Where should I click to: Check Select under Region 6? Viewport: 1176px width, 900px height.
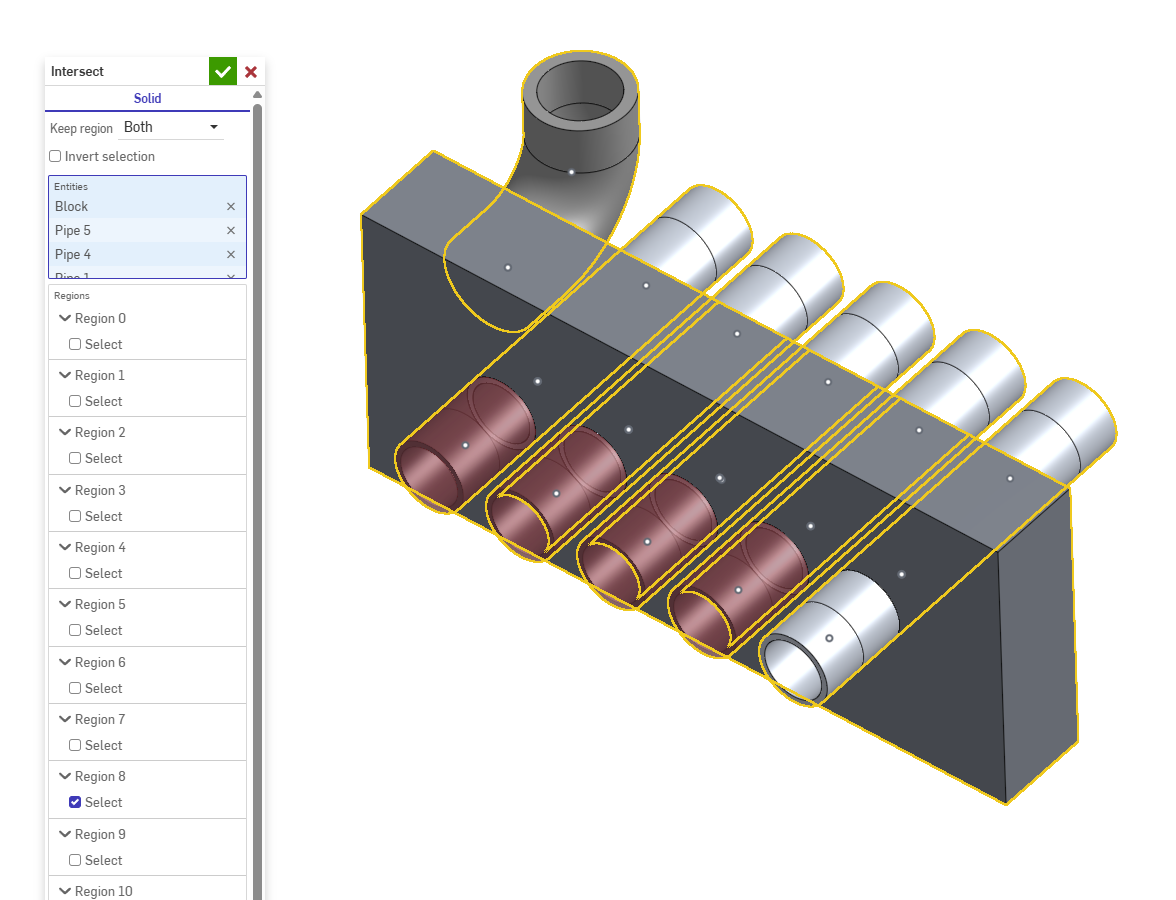click(x=75, y=688)
